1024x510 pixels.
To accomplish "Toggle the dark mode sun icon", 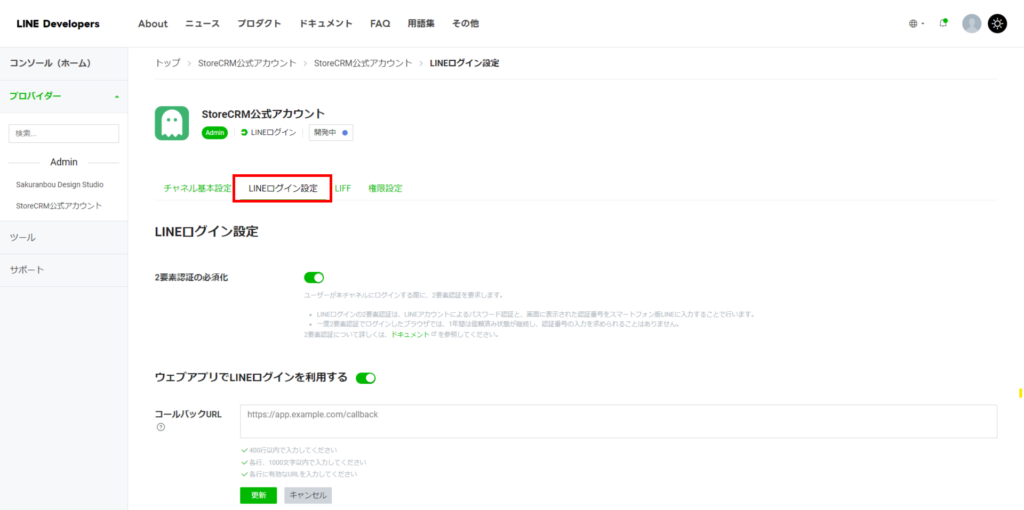I will click(x=997, y=24).
